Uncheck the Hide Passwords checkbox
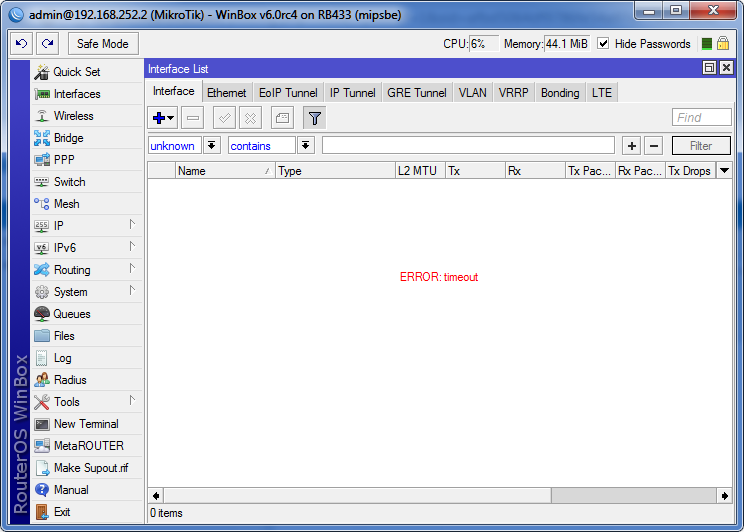 [603, 44]
